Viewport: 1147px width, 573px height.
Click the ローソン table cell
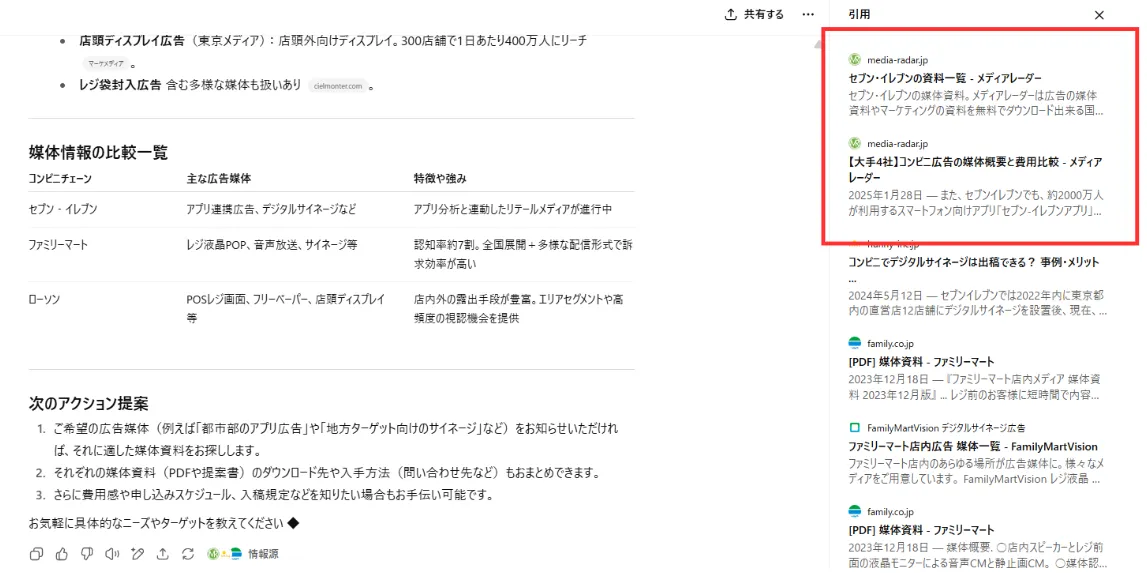(x=47, y=299)
